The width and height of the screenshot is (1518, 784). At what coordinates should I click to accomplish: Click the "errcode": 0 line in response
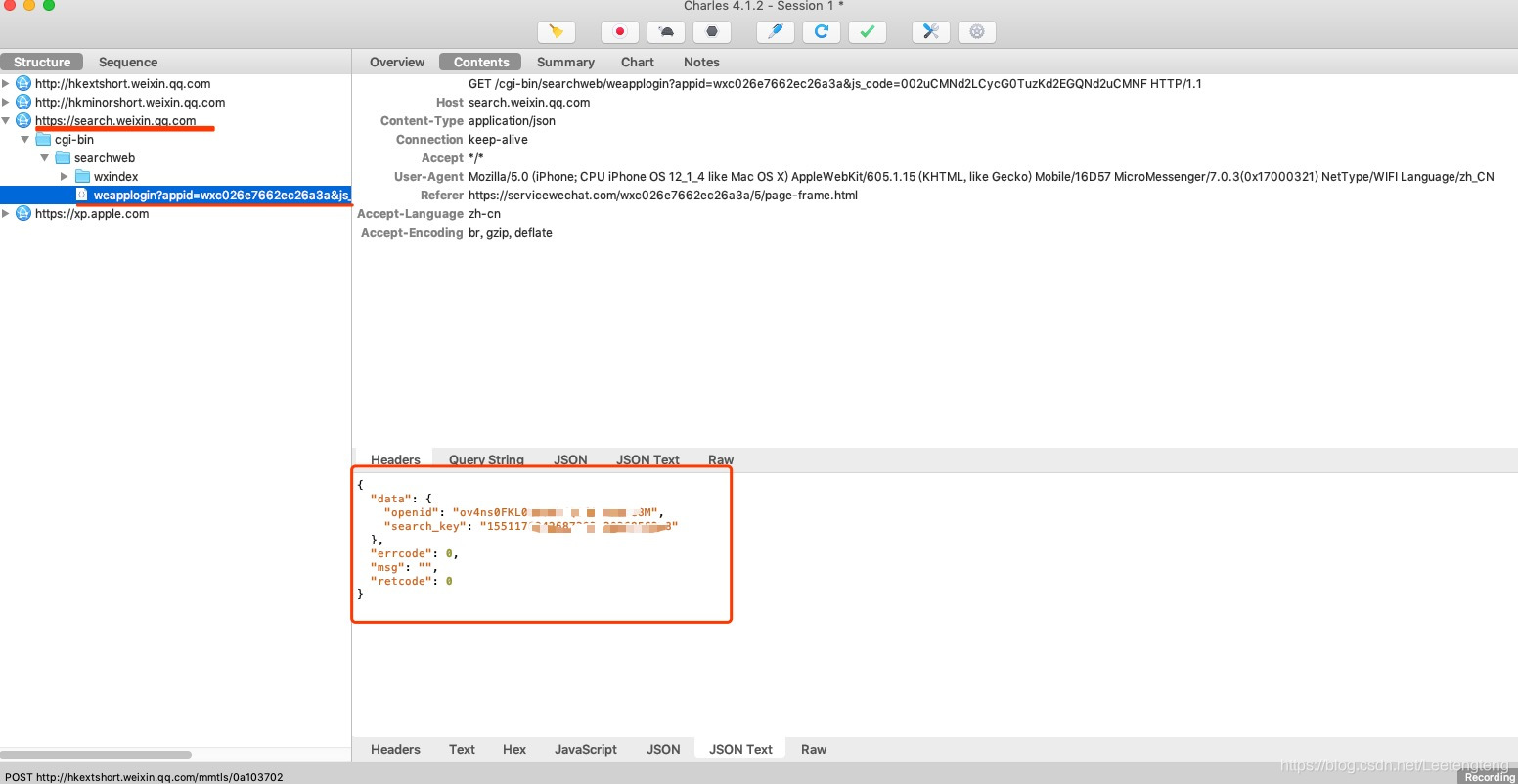coord(414,553)
